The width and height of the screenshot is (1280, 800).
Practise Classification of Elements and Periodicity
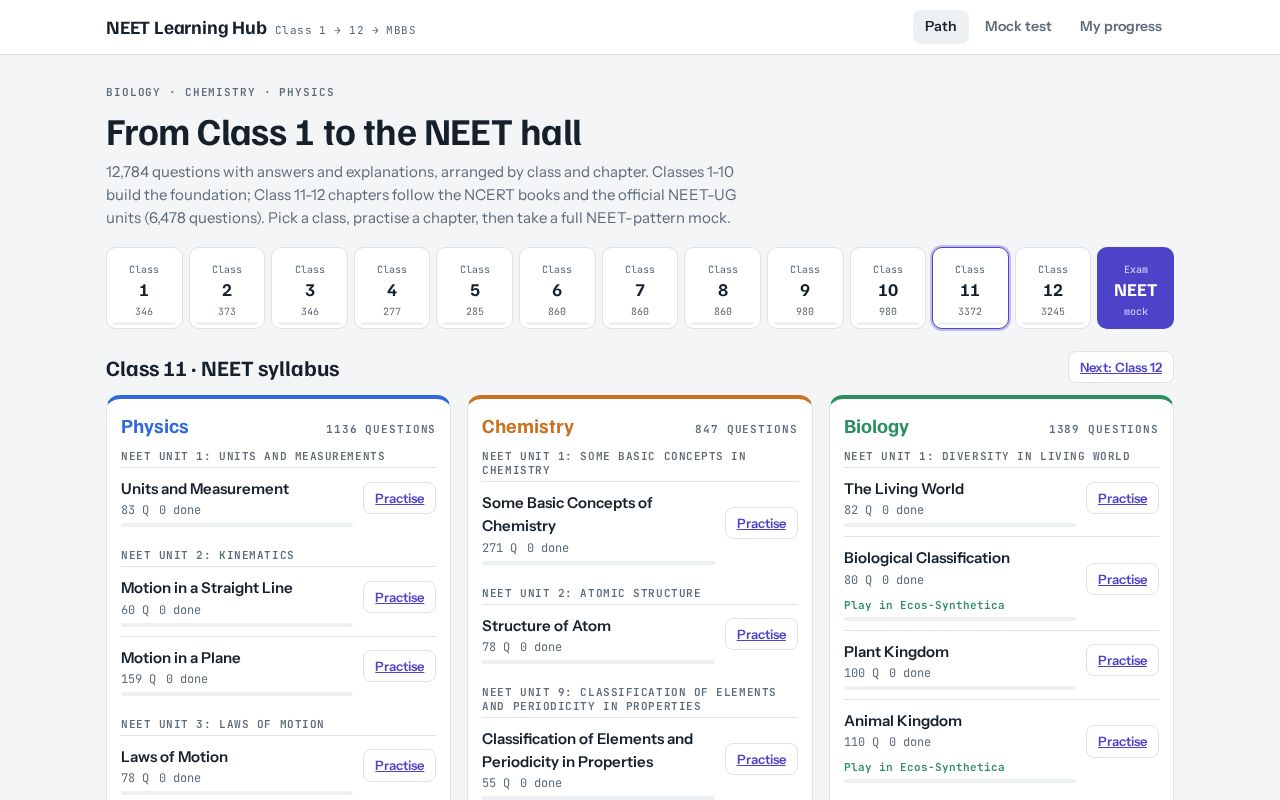761,759
